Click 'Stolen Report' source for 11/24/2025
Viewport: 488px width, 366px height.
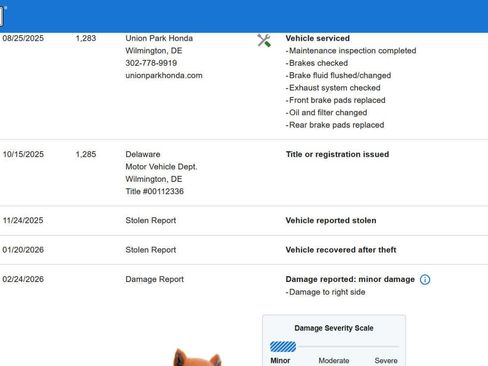[x=151, y=220]
